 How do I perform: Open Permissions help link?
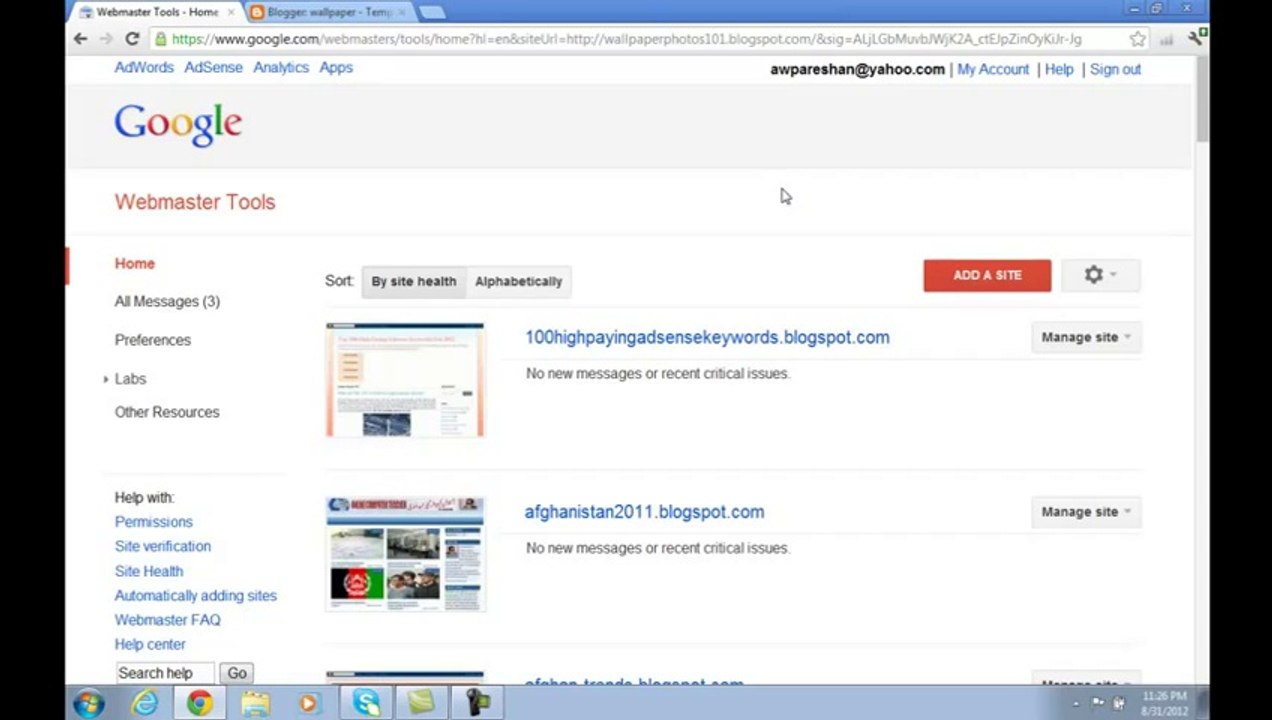(154, 522)
